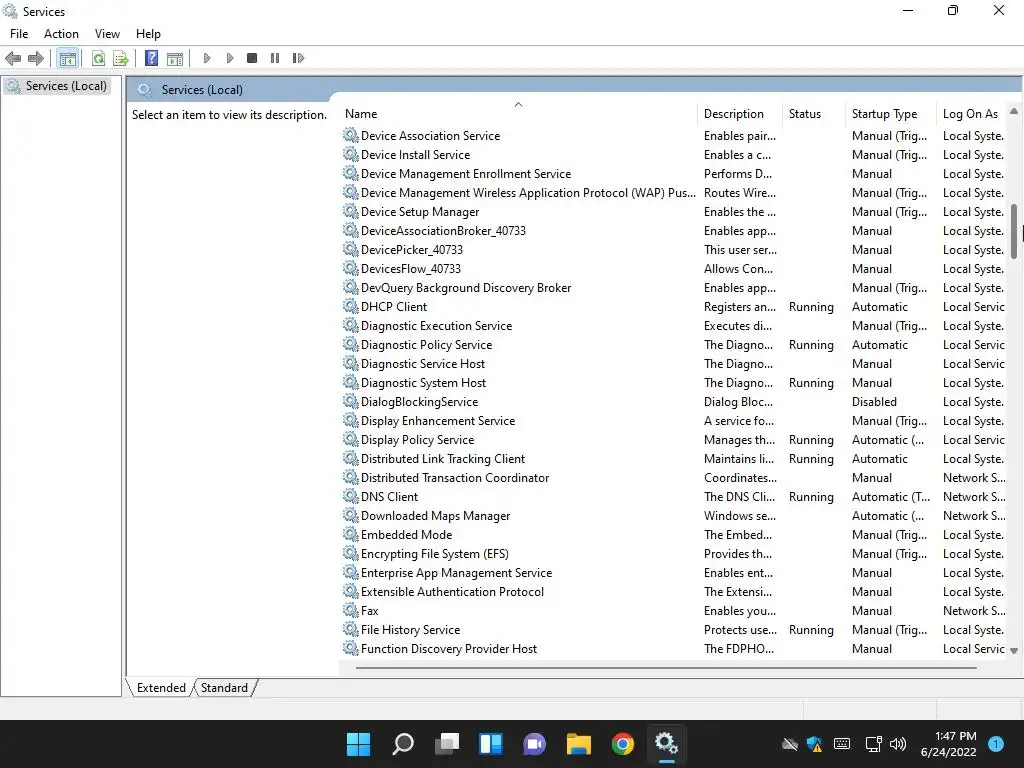Viewport: 1024px width, 768px height.
Task: Select the Device Install Service row
Action: click(674, 155)
